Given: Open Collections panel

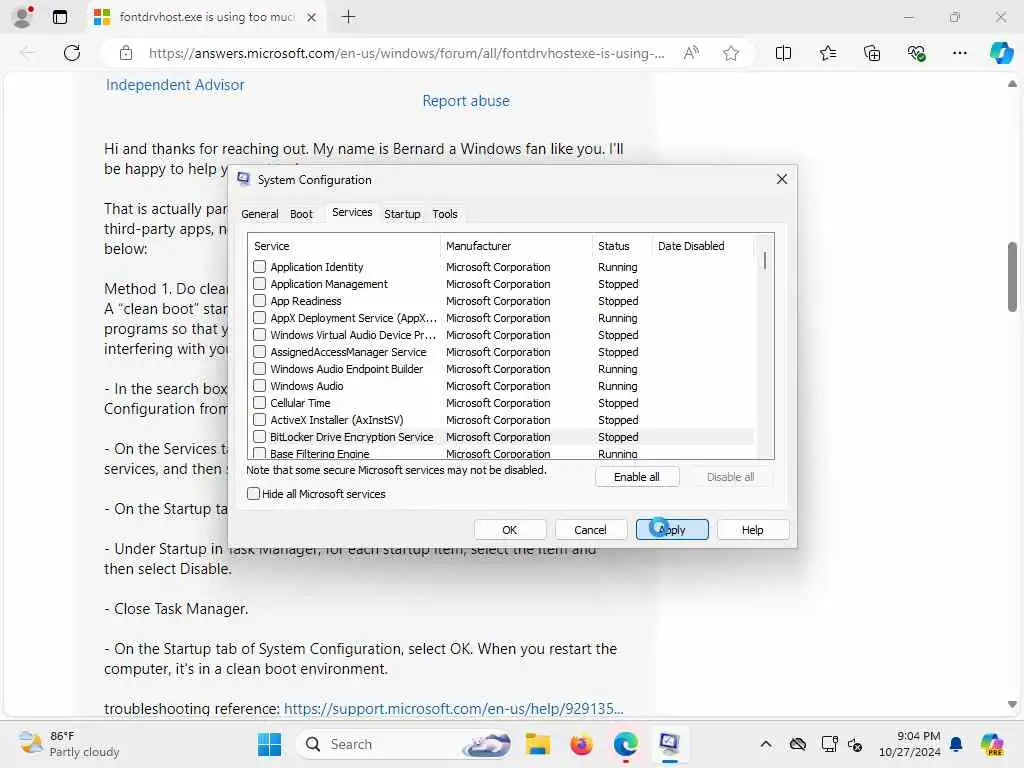Looking at the screenshot, I should tap(872, 53).
